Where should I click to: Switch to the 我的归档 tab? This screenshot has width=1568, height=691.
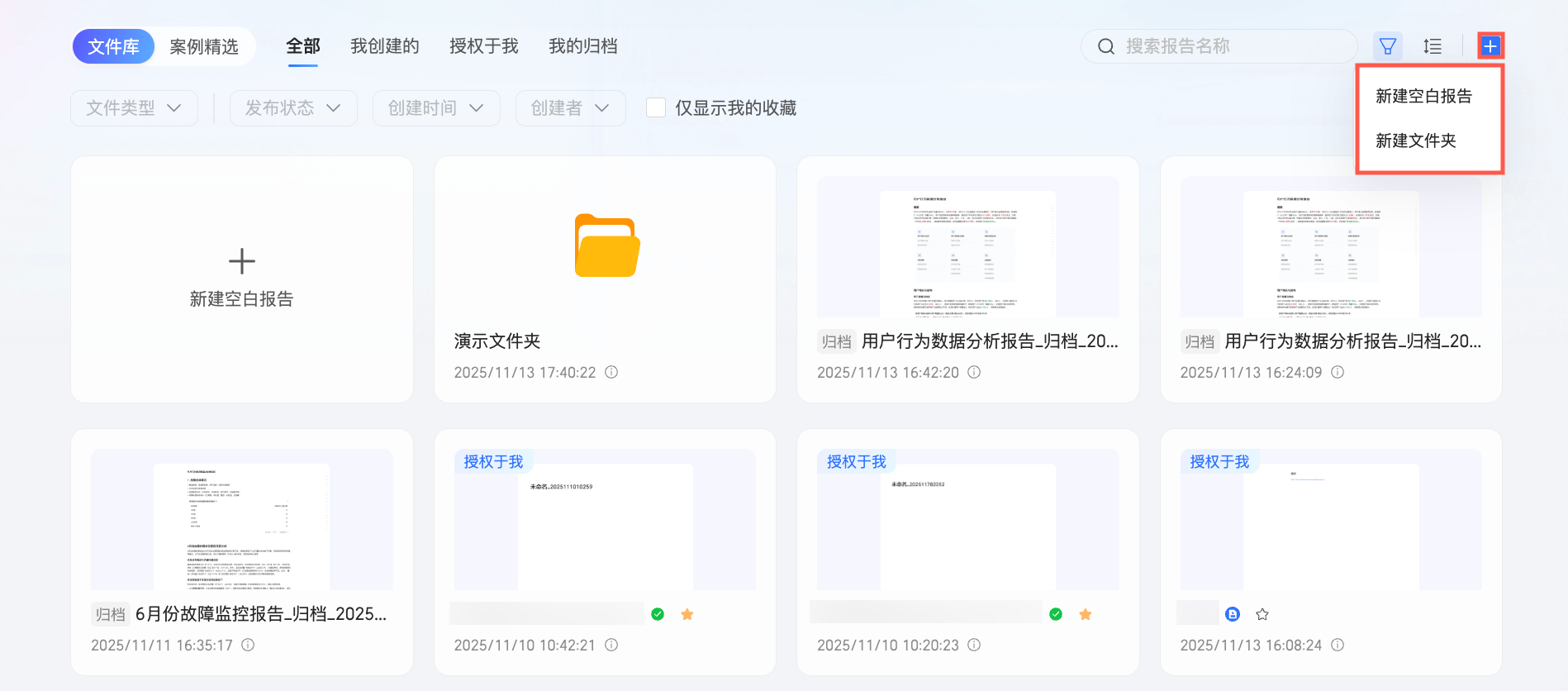click(x=583, y=46)
